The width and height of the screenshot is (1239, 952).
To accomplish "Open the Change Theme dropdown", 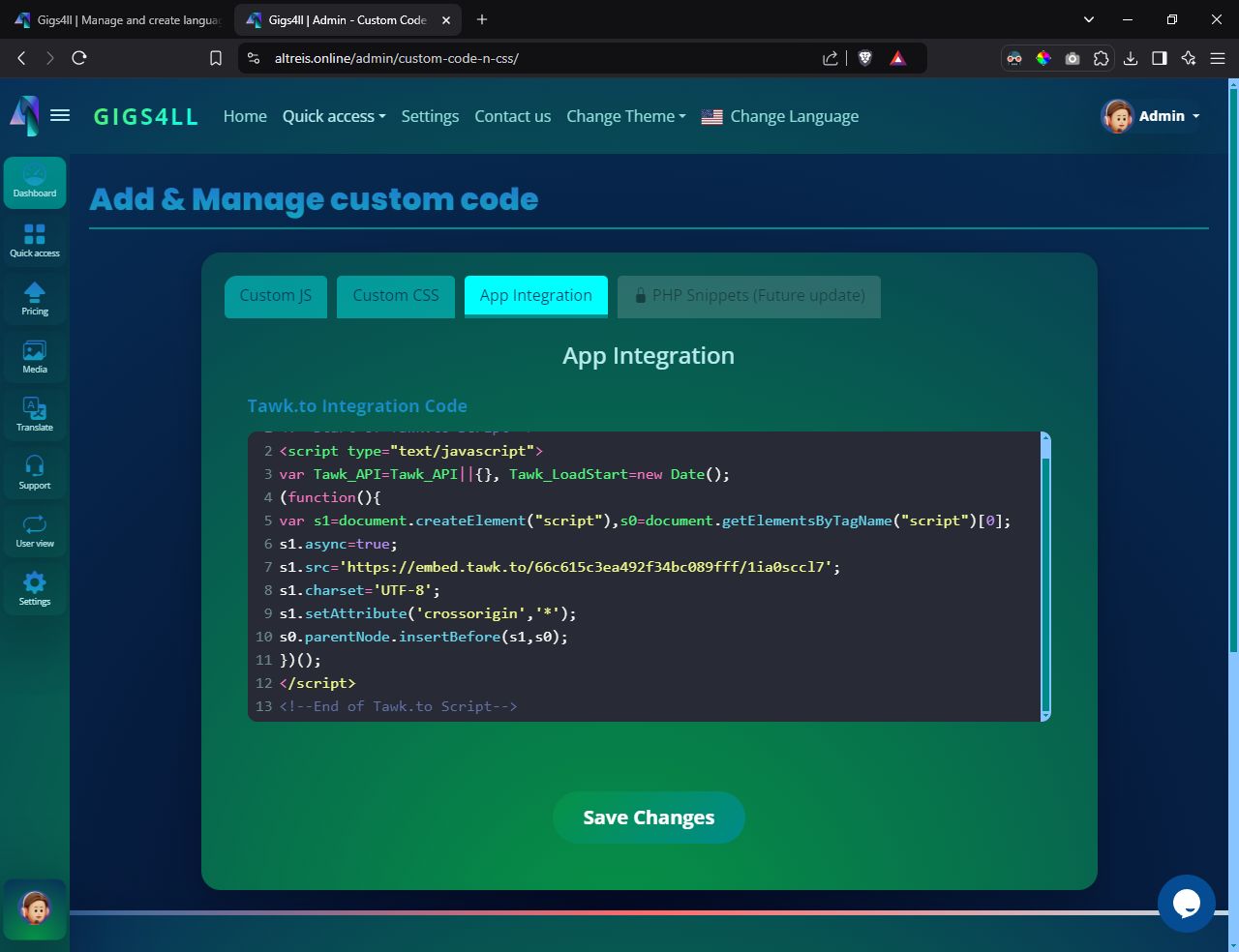I will 625,116.
